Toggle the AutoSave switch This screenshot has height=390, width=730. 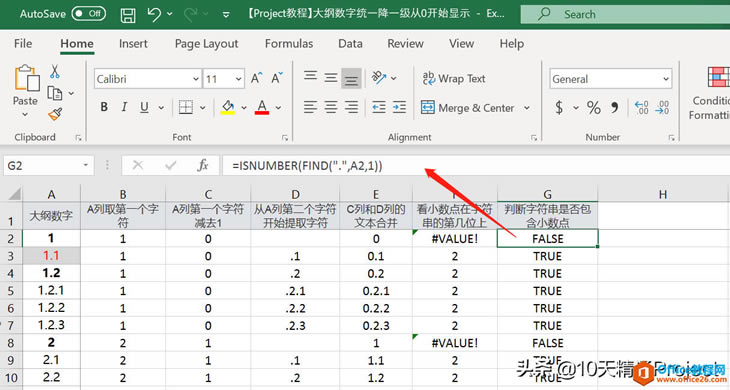point(88,13)
